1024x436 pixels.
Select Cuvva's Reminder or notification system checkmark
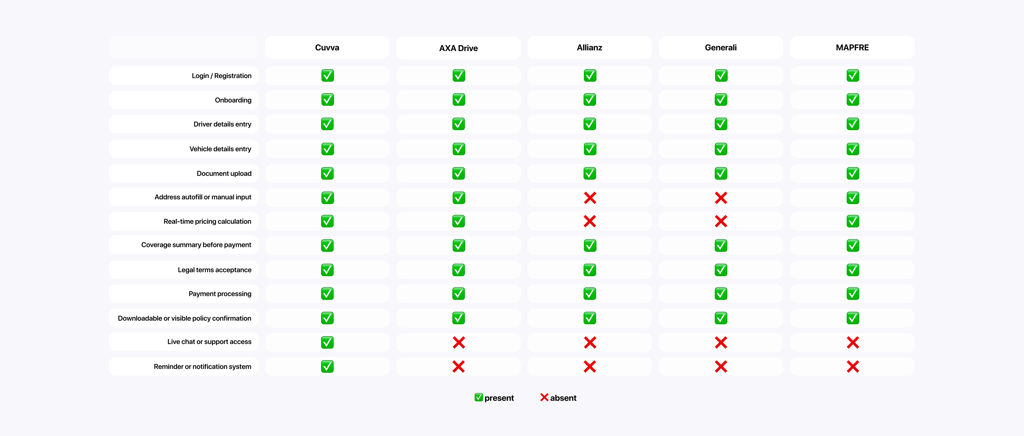[x=327, y=366]
